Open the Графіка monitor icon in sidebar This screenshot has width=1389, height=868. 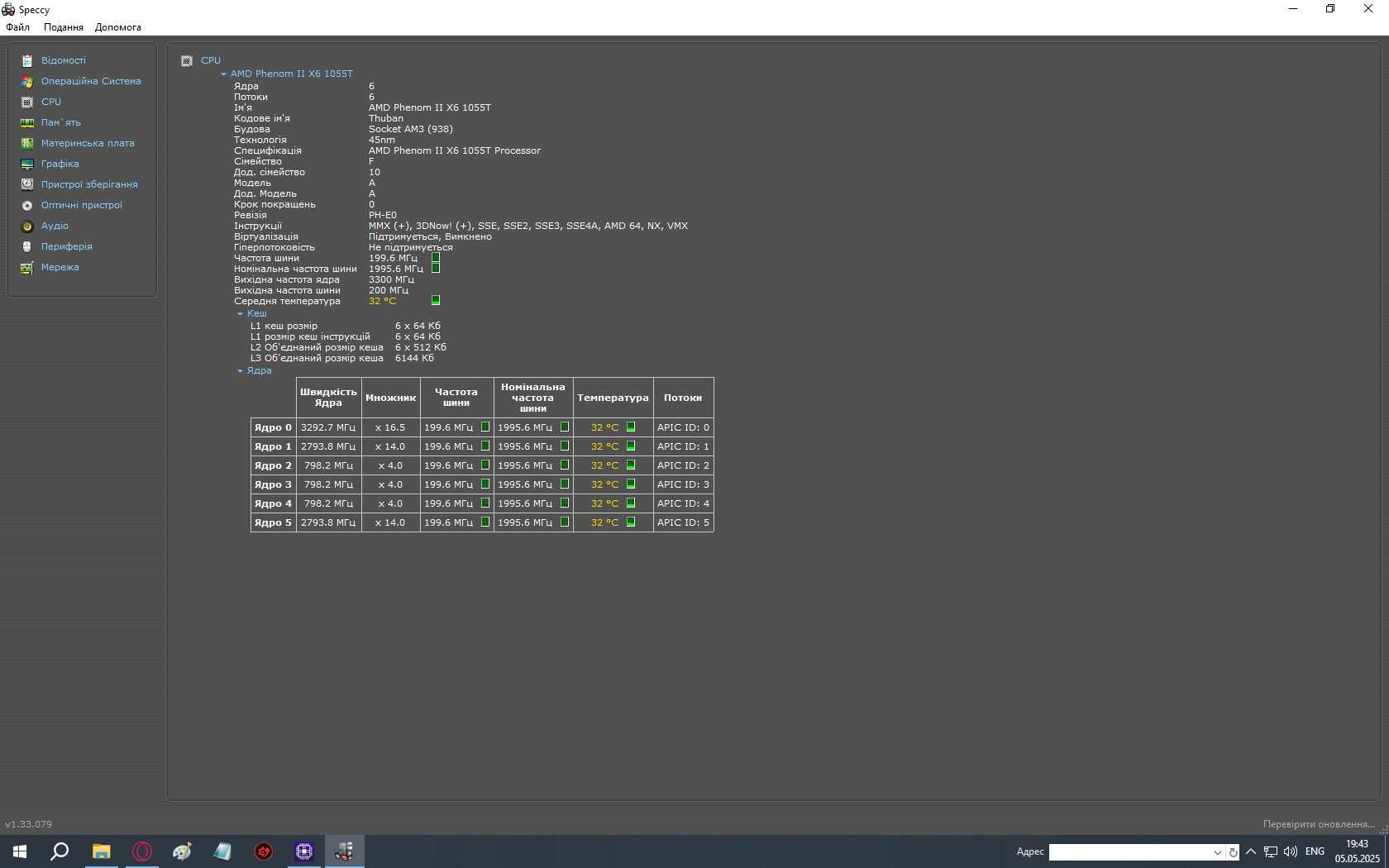[27, 164]
